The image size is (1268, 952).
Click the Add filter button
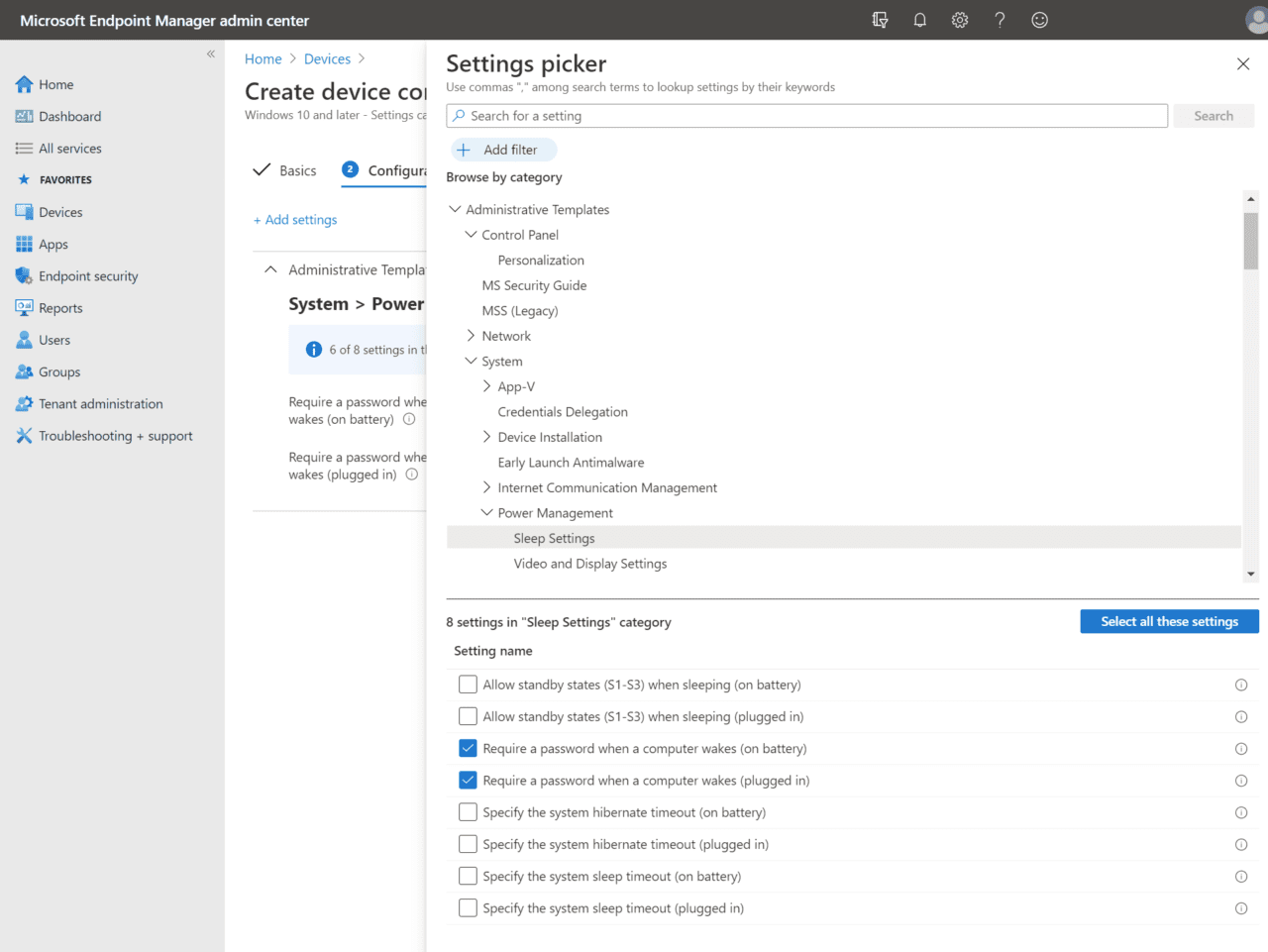click(503, 150)
